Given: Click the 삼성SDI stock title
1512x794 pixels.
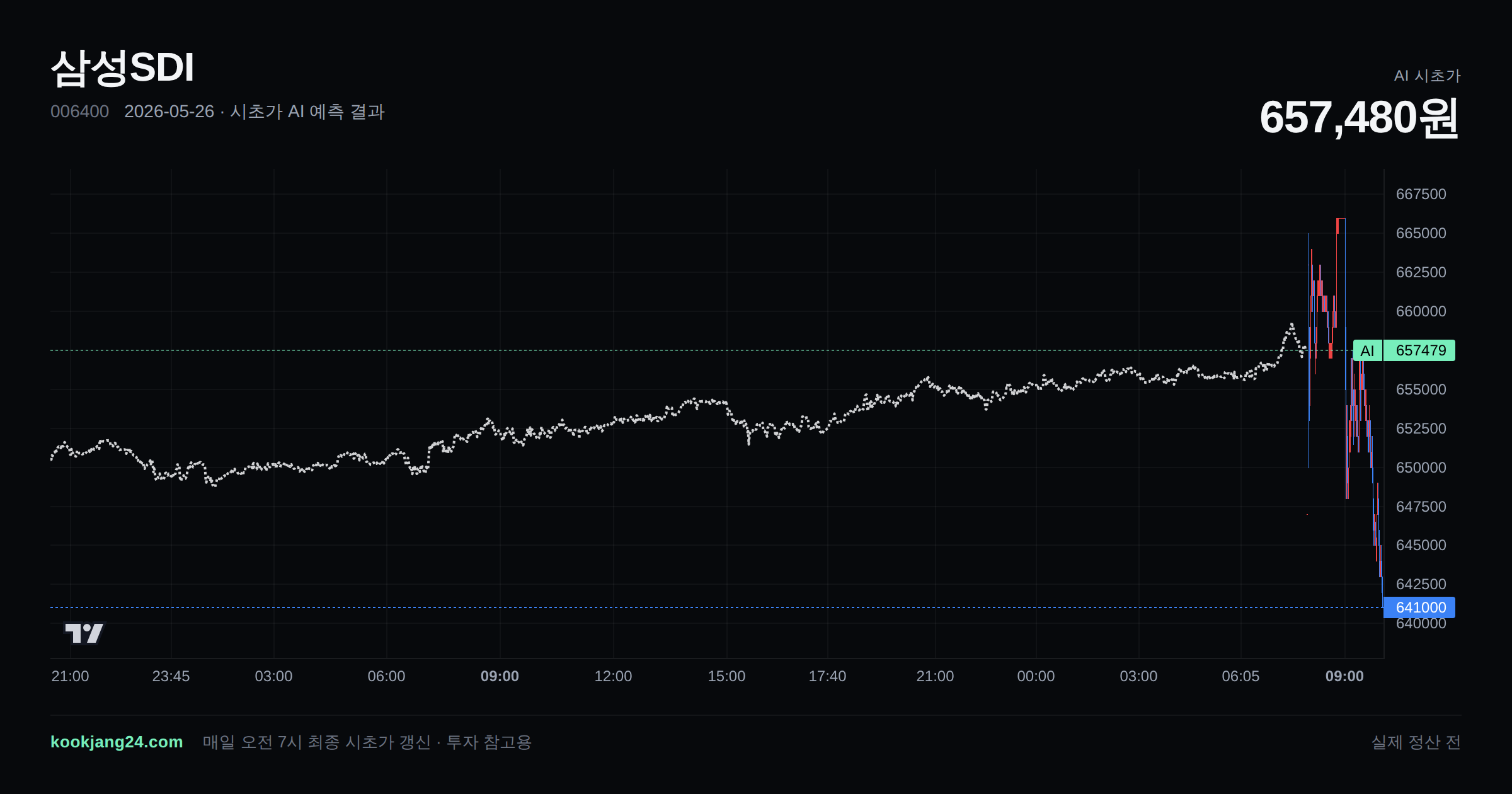Looking at the screenshot, I should coord(122,68).
